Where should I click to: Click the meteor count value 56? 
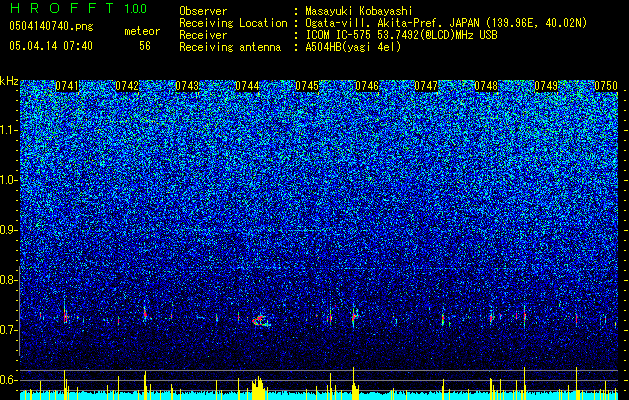pos(145,46)
